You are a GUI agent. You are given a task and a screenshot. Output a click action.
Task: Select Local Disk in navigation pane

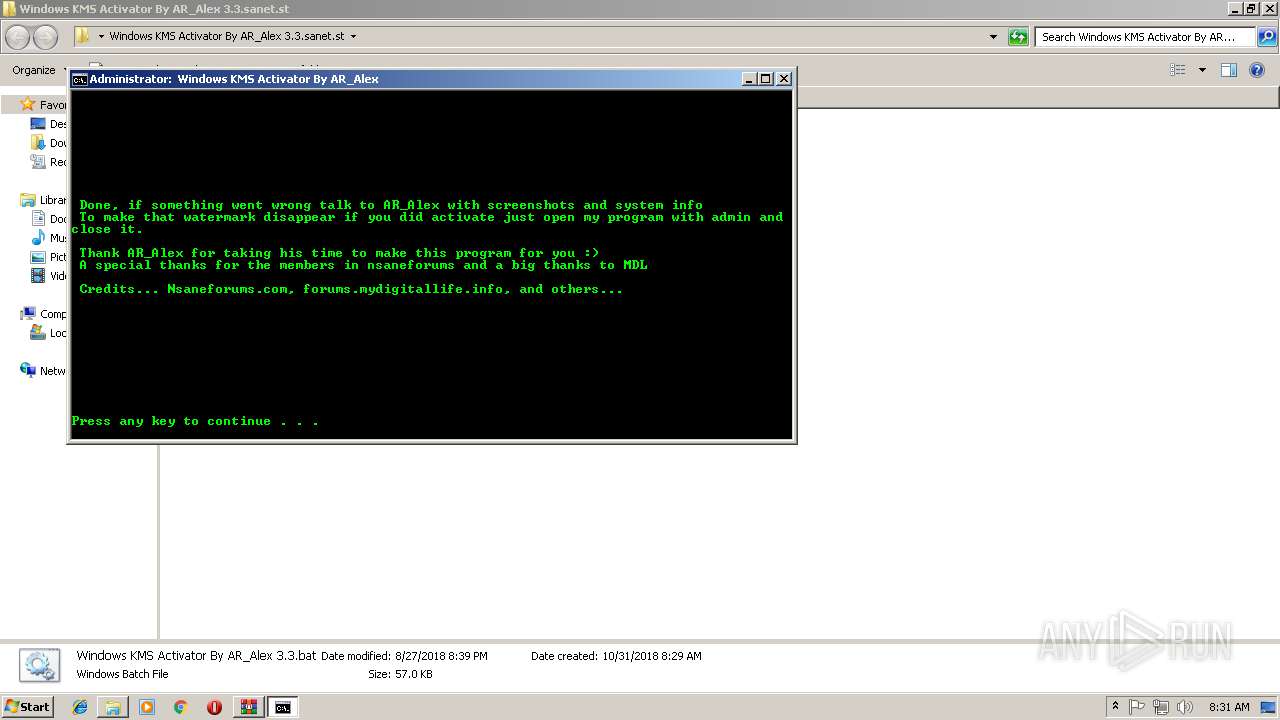(x=49, y=333)
